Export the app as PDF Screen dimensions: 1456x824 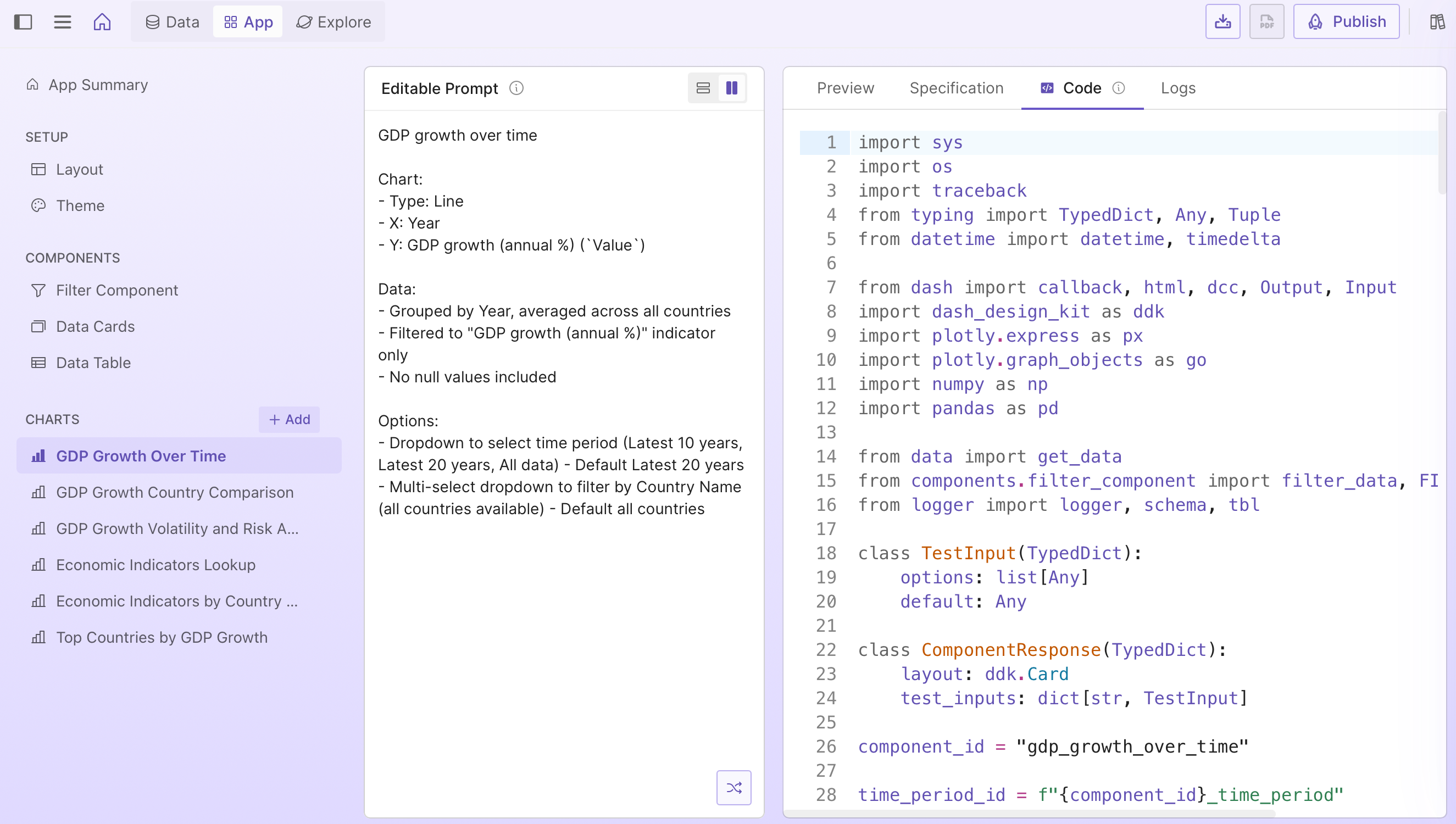tap(1266, 21)
